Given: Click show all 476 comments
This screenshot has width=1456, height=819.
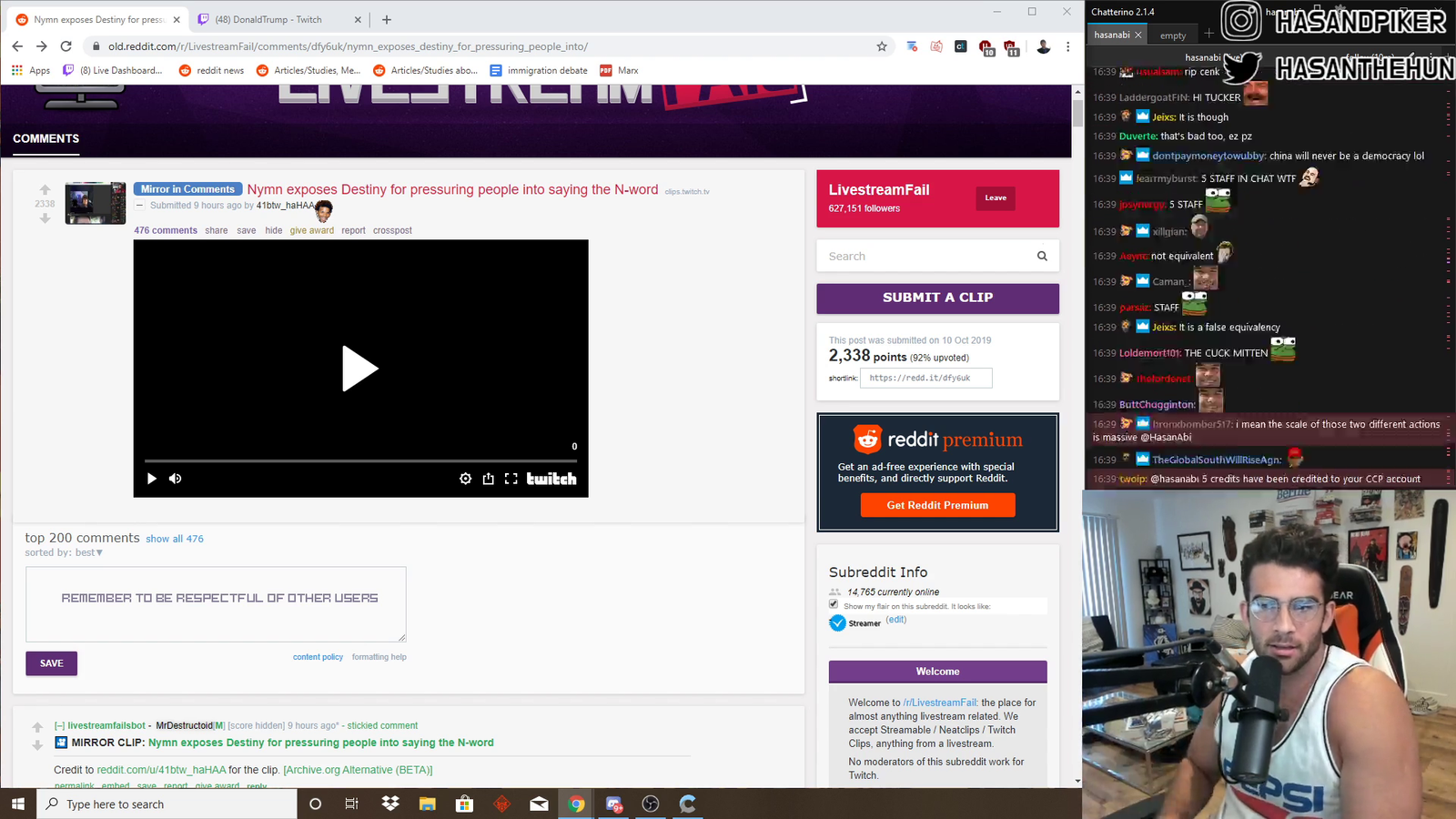Looking at the screenshot, I should tap(175, 539).
